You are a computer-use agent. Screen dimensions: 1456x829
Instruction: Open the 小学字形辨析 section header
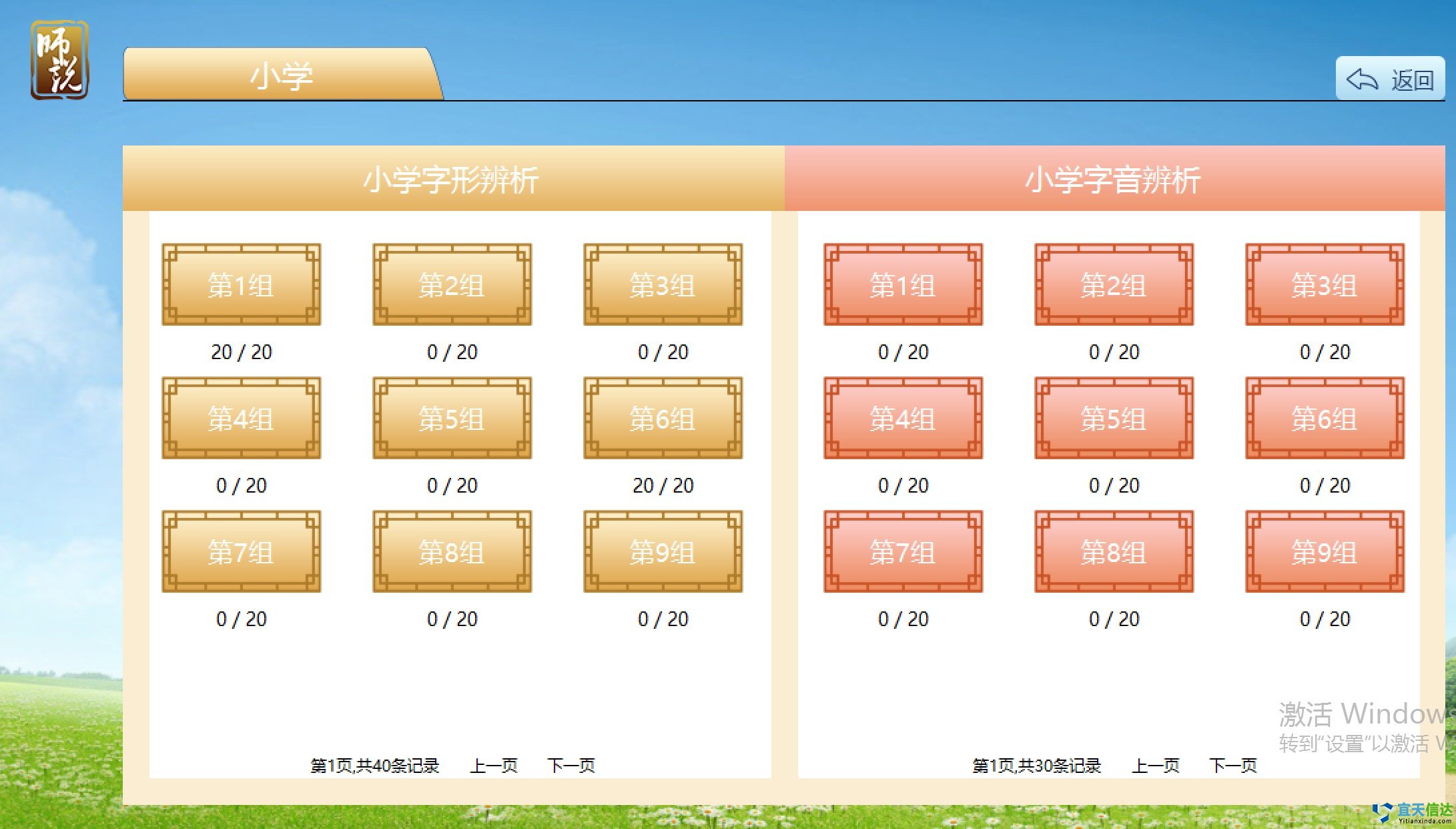(x=452, y=180)
